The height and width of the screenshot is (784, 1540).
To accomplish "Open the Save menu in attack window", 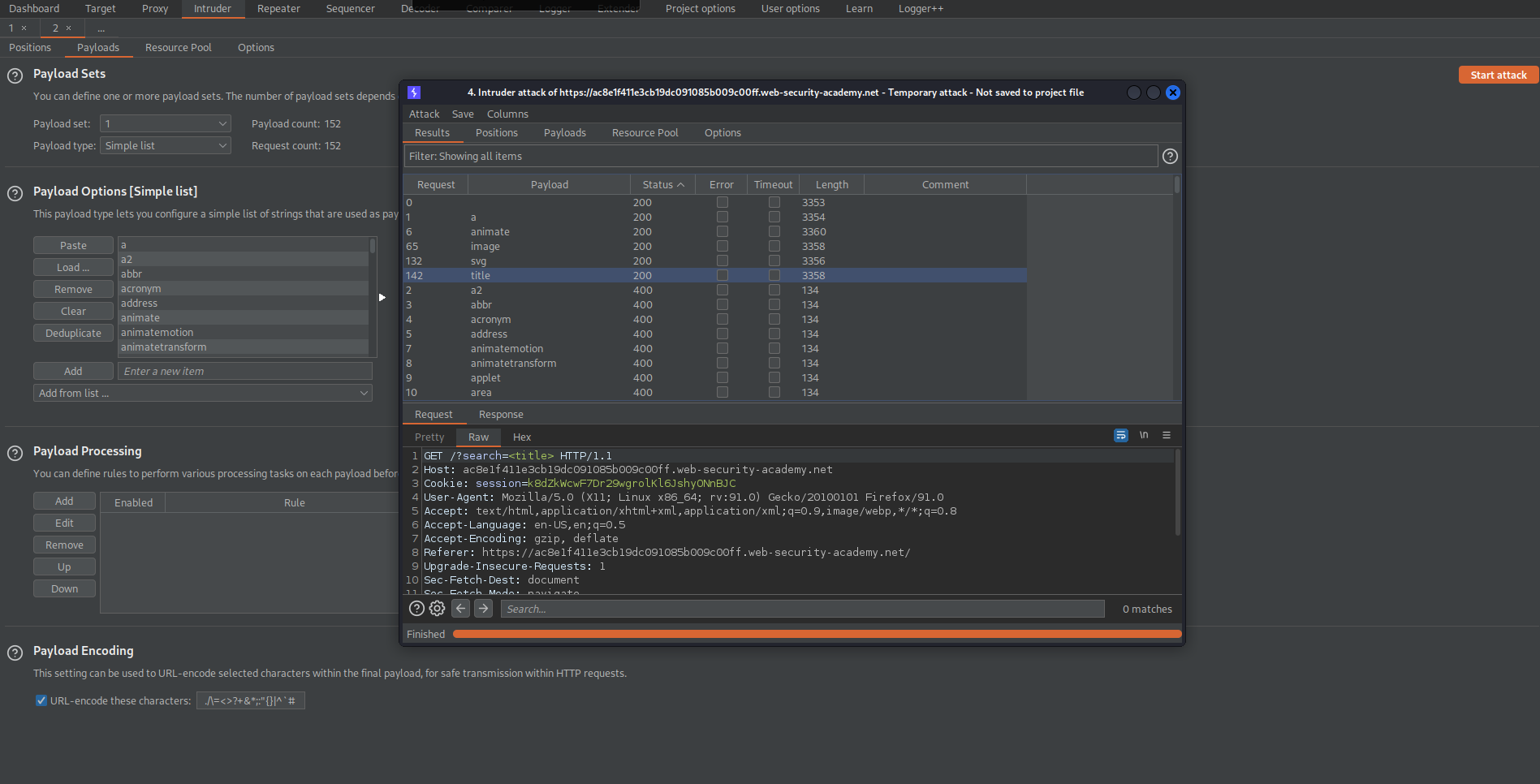I will click(463, 114).
